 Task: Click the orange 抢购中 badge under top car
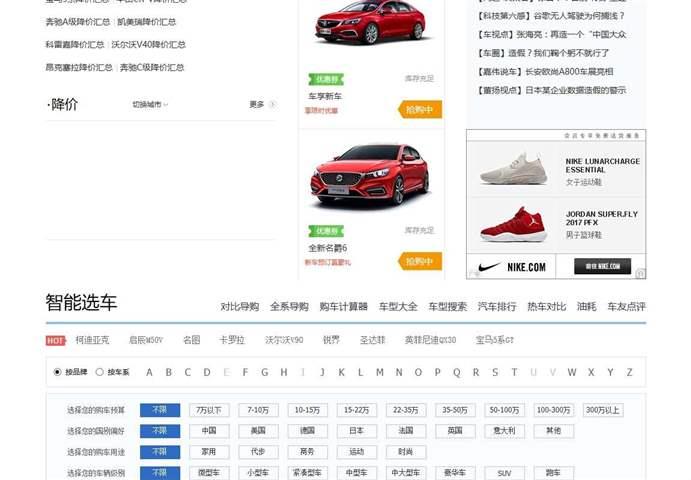coord(420,109)
